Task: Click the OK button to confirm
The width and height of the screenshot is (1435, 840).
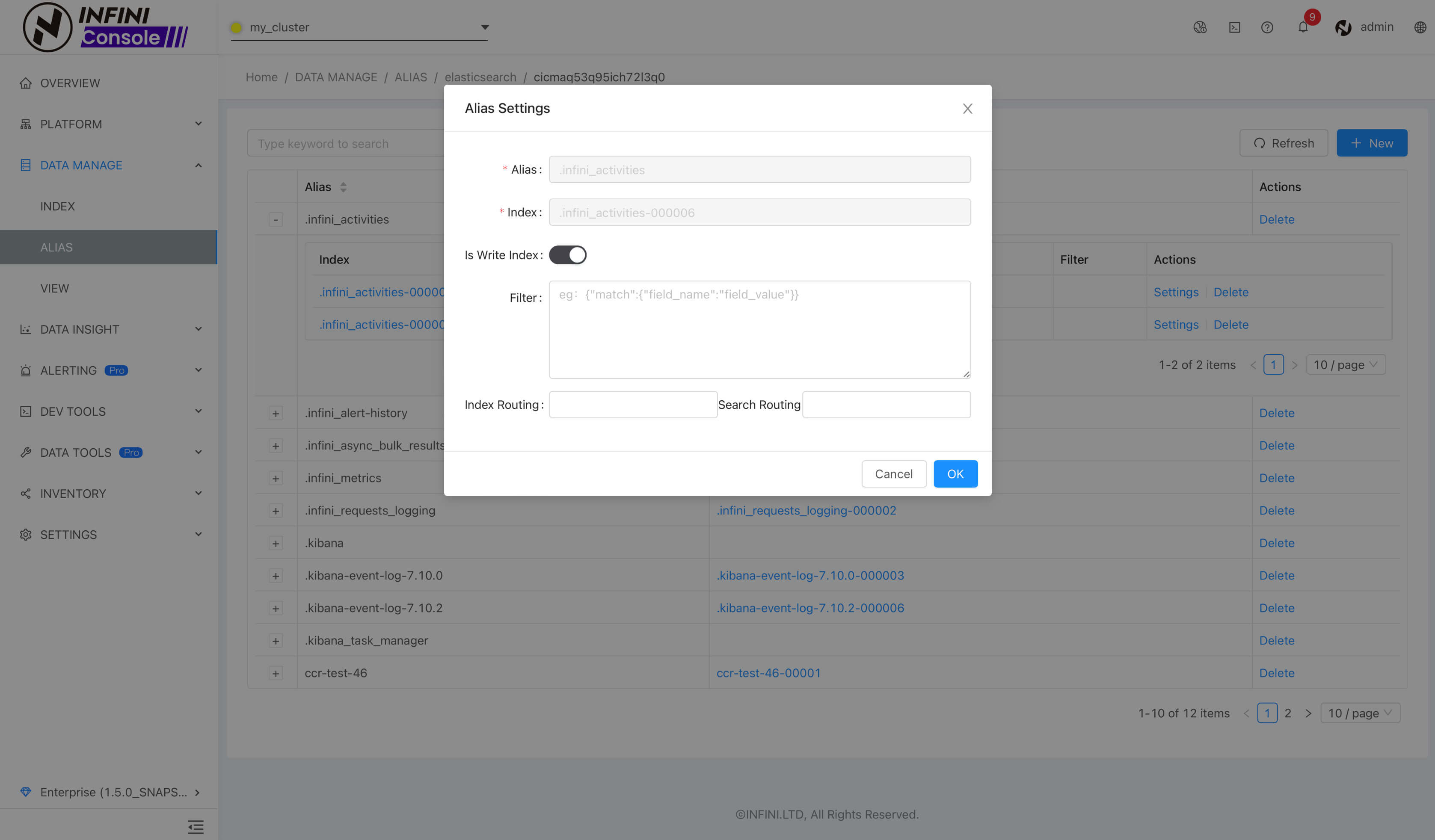Action: (955, 473)
